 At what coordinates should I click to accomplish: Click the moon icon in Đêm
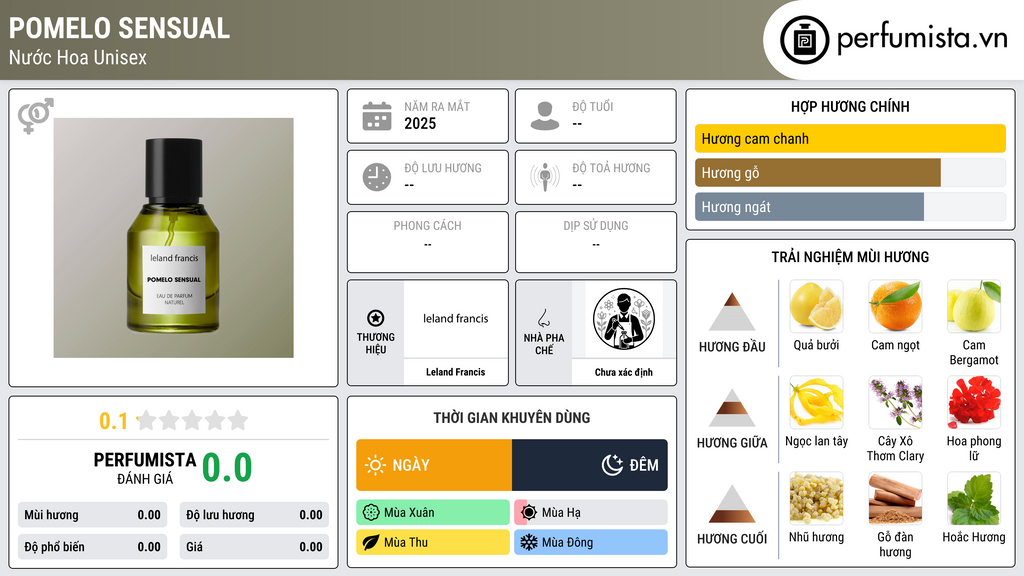(x=612, y=465)
